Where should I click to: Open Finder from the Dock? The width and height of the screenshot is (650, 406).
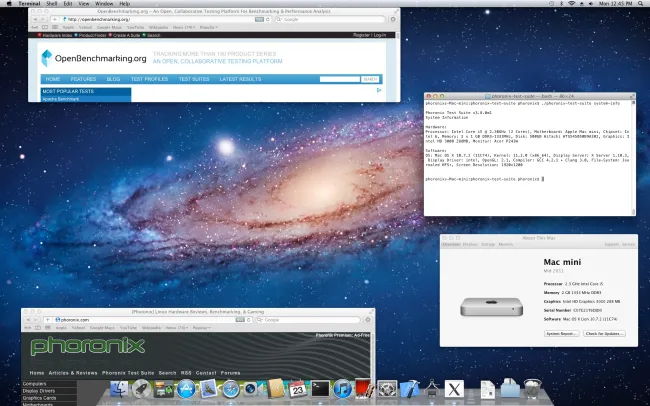[x=119, y=389]
